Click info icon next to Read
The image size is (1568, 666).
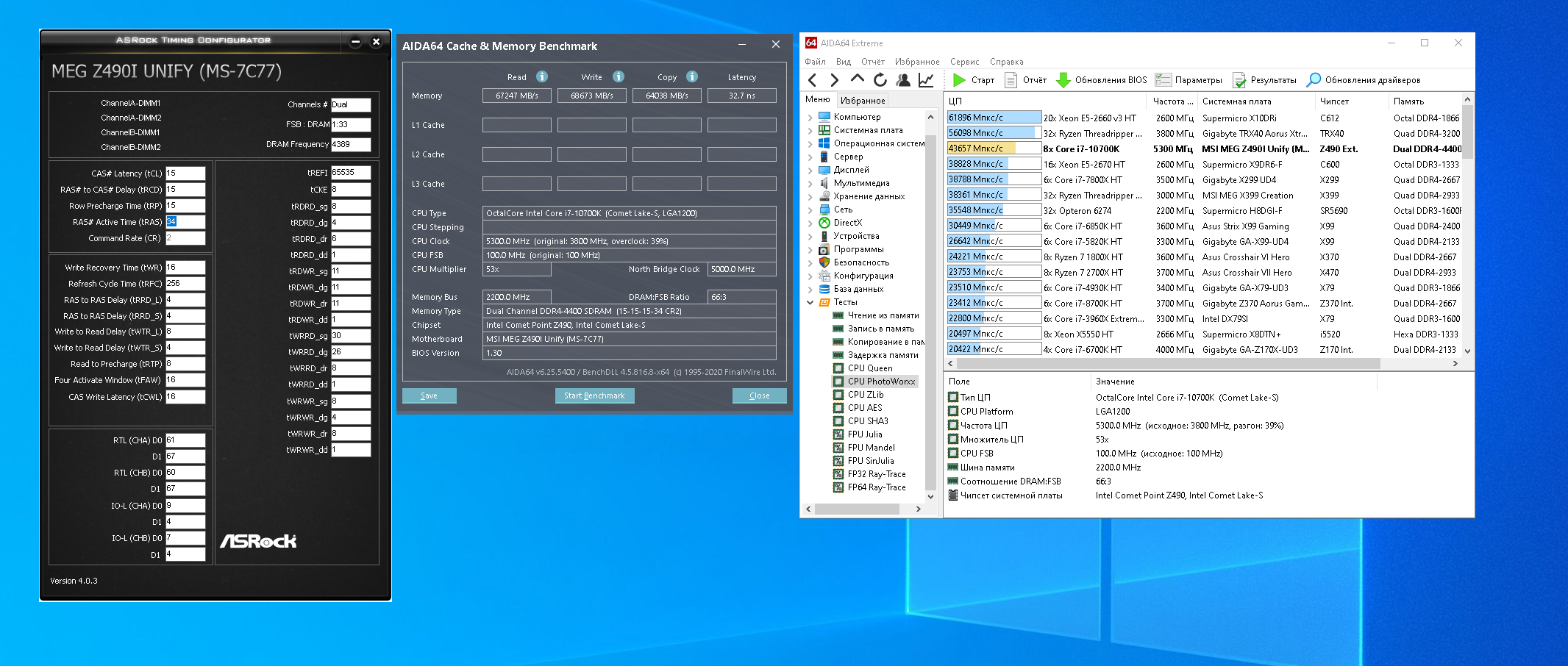[x=542, y=76]
